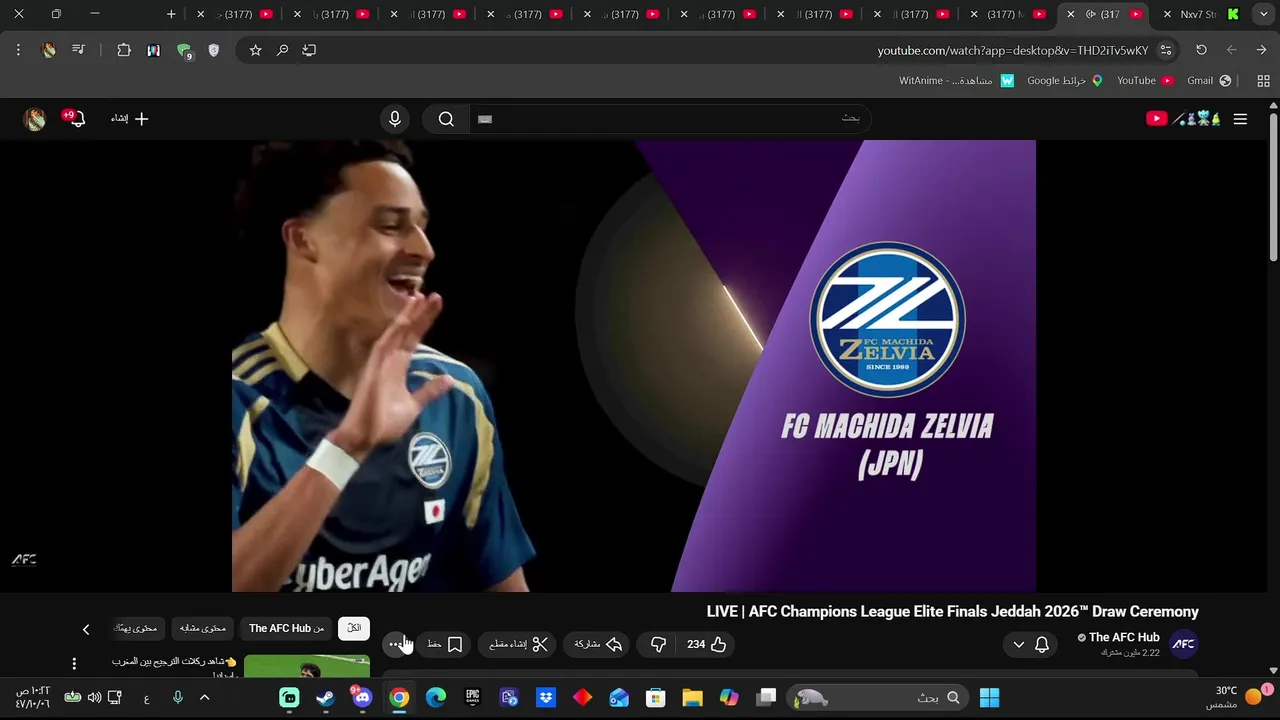Viewport: 1280px width, 720px height.
Task: View site information icon in address bar
Action: [1166, 50]
